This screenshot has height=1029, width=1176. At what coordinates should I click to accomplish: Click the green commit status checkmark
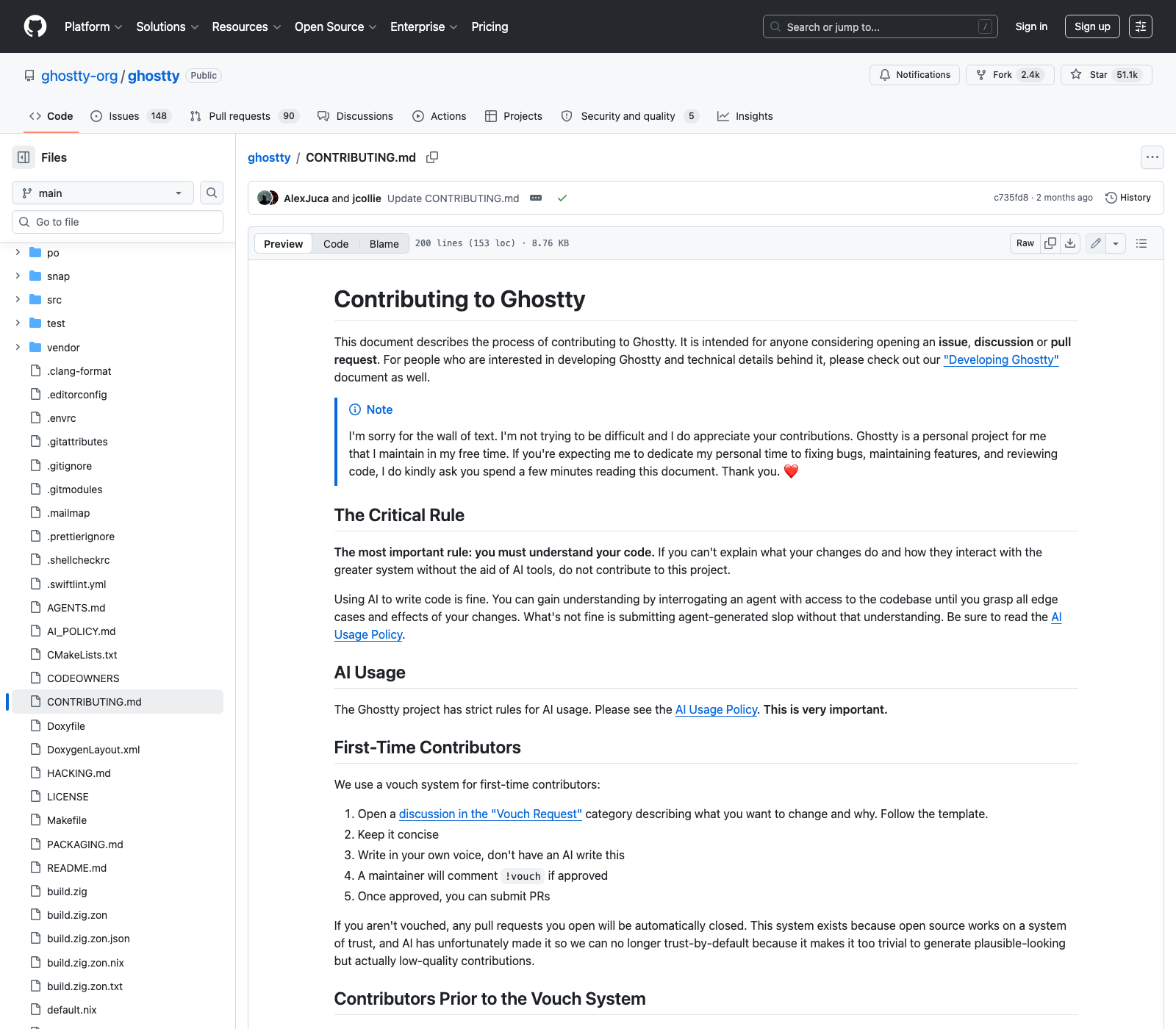[562, 198]
